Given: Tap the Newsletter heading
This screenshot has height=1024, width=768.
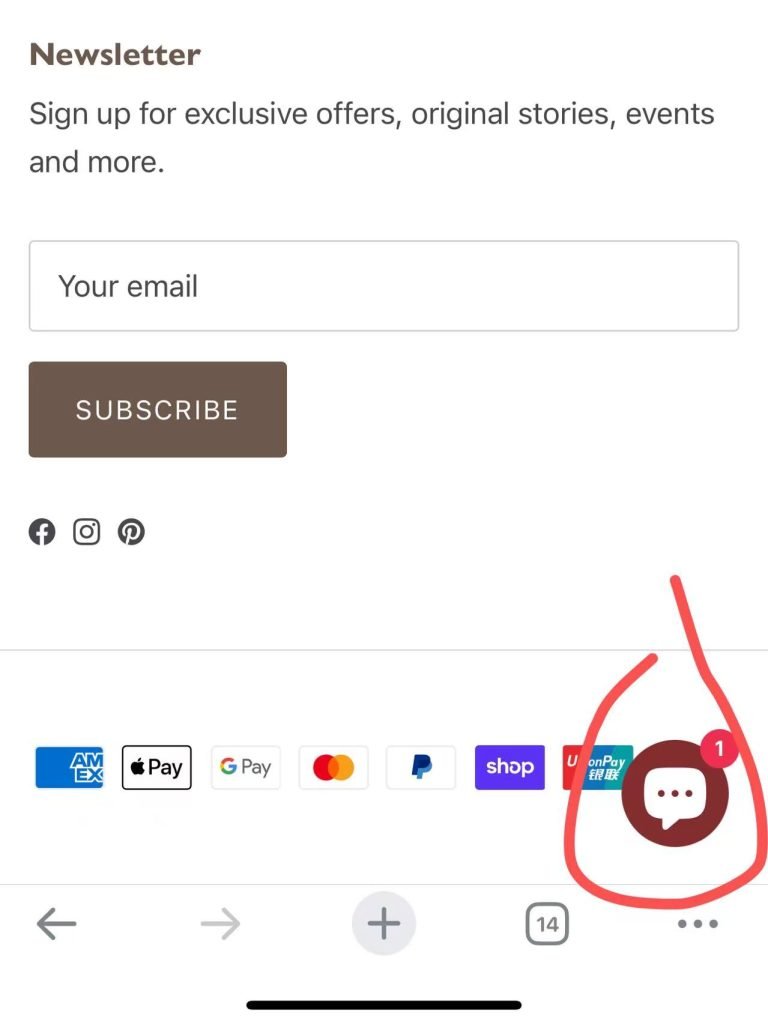Looking at the screenshot, I should click(x=115, y=54).
